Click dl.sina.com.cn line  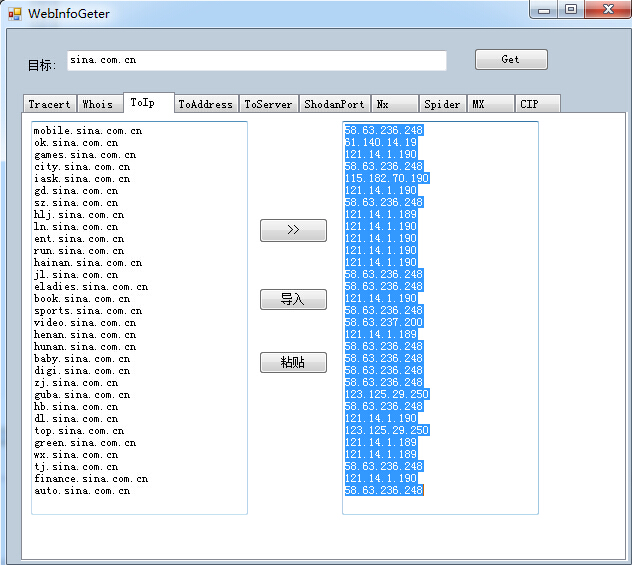76,419
